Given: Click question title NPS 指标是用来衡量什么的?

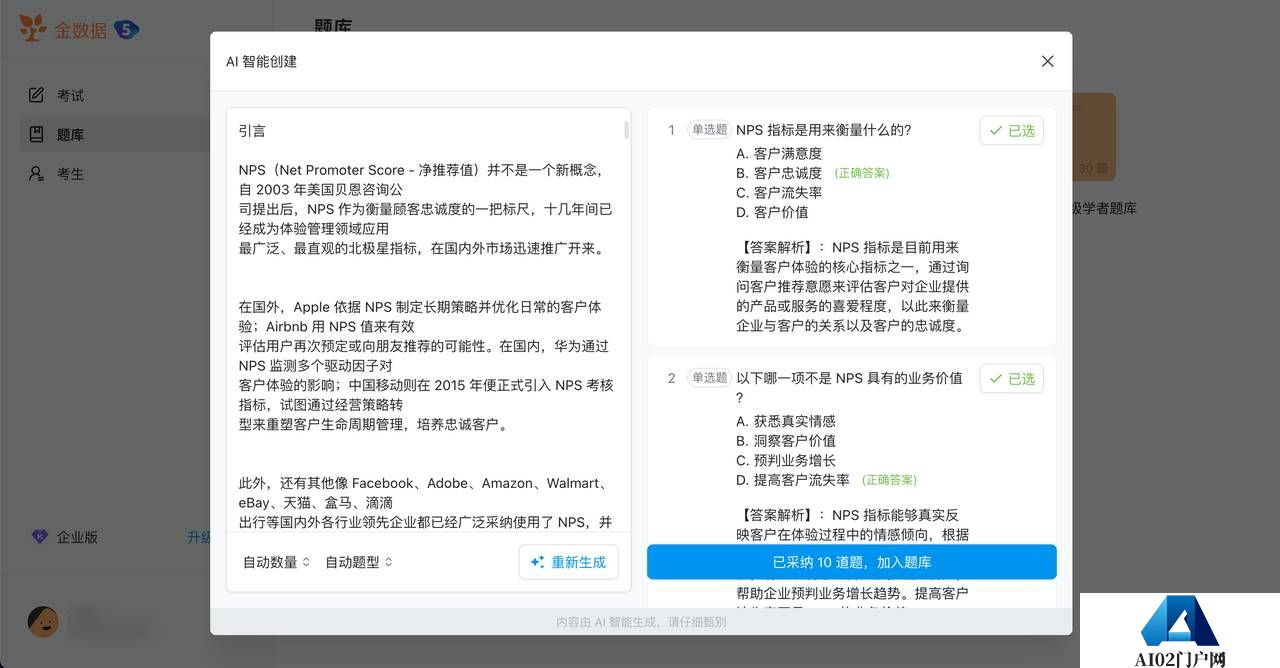Looking at the screenshot, I should coord(824,130).
